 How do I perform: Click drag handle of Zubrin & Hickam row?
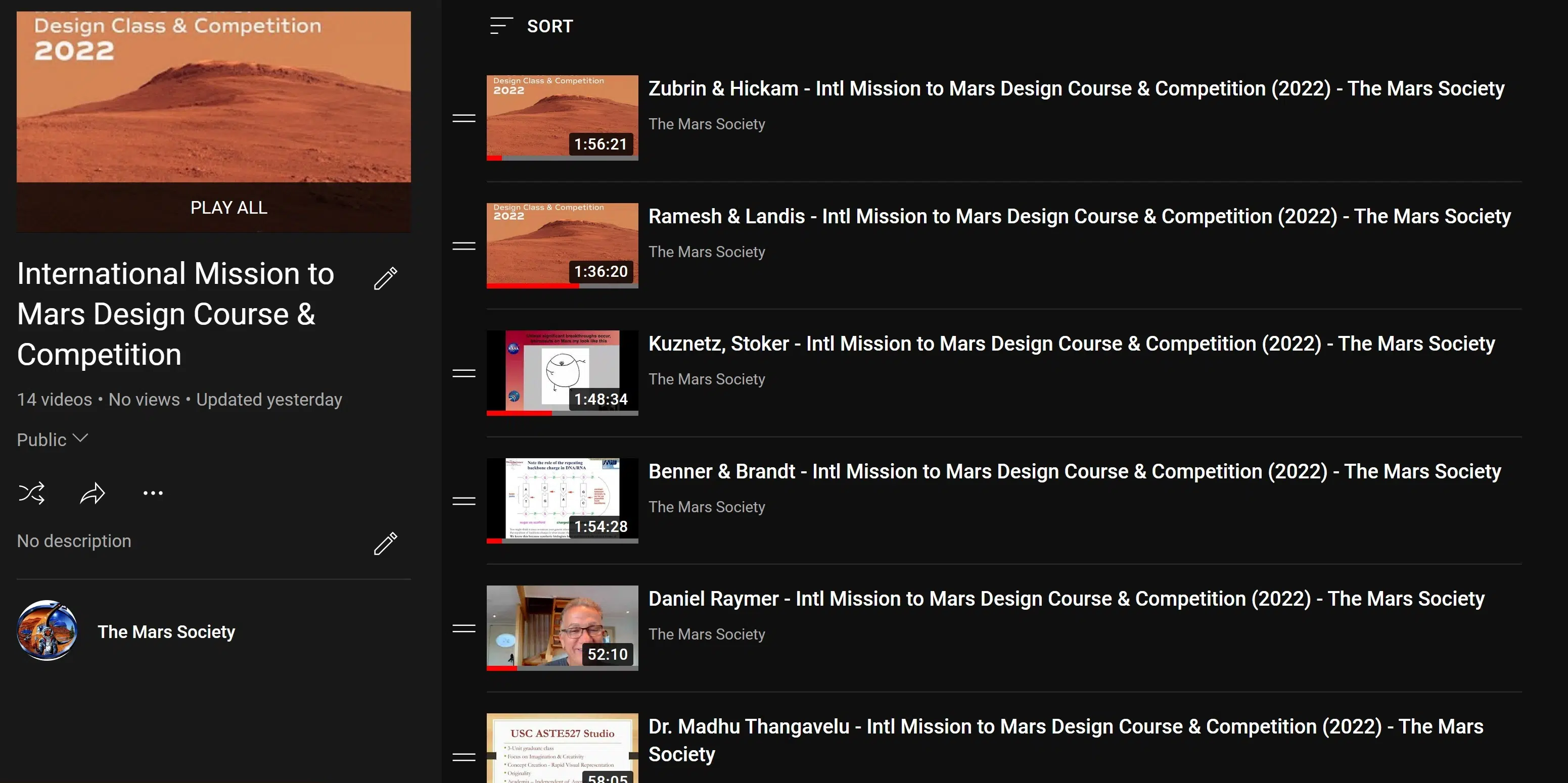[464, 118]
